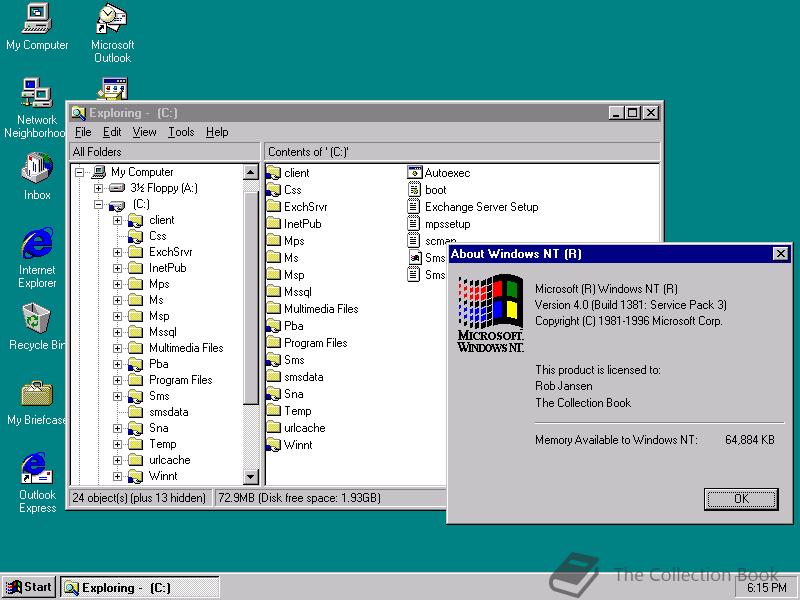Click the taskbar clock showing 6:15 PM
This screenshot has width=800, height=600.
click(767, 588)
